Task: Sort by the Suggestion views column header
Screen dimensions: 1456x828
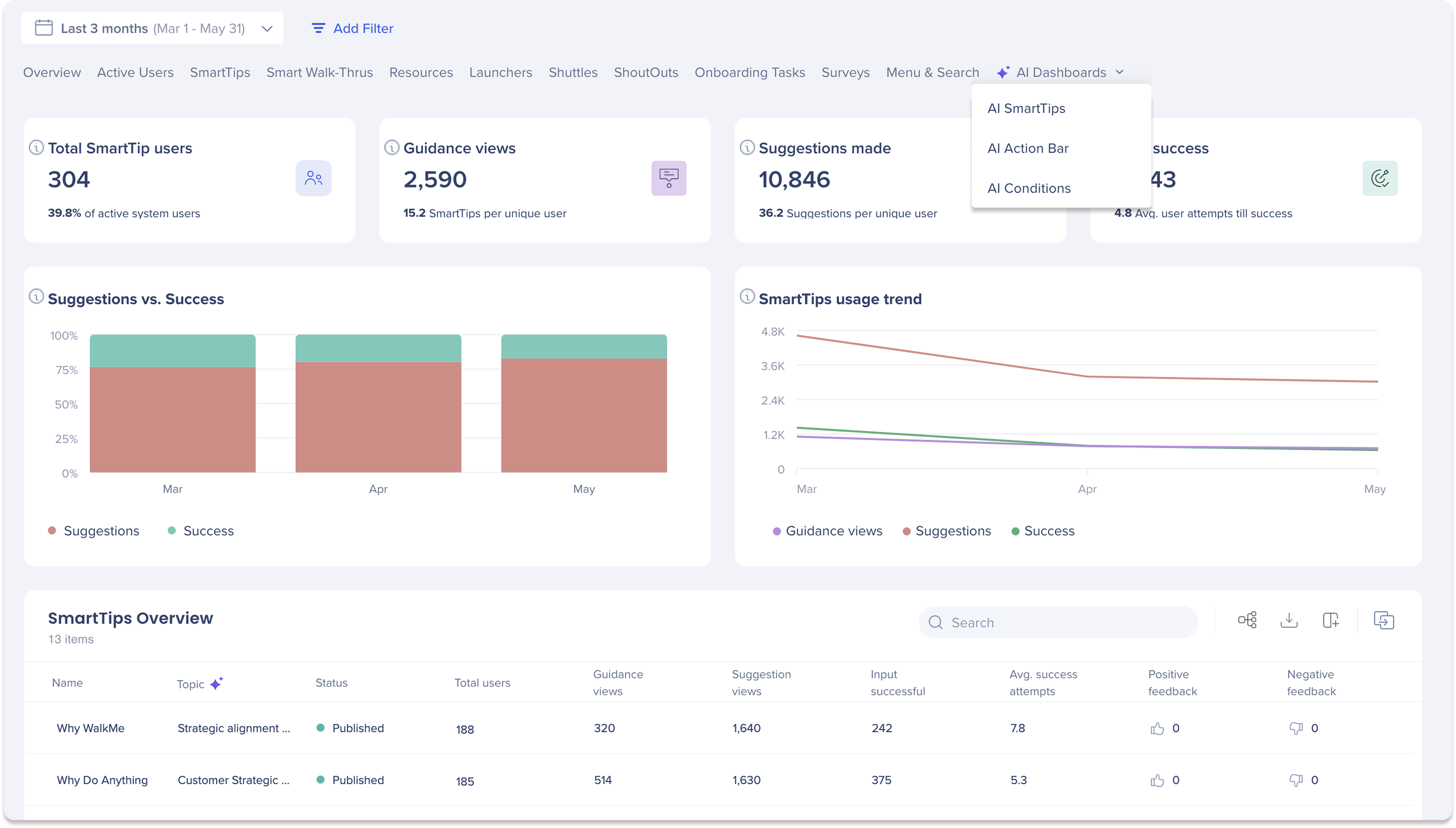Action: (x=761, y=682)
